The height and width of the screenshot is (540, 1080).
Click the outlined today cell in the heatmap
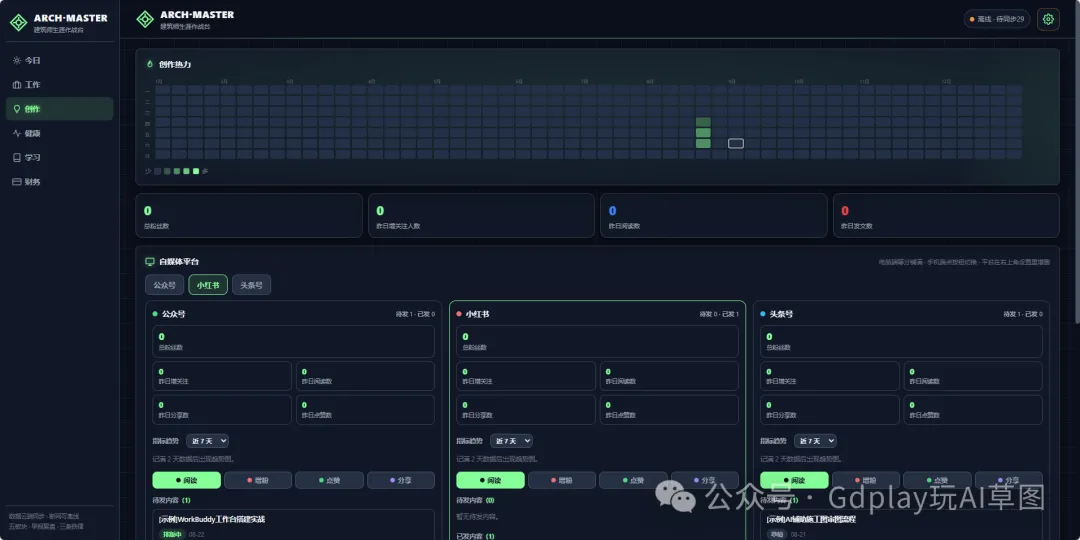tap(736, 143)
